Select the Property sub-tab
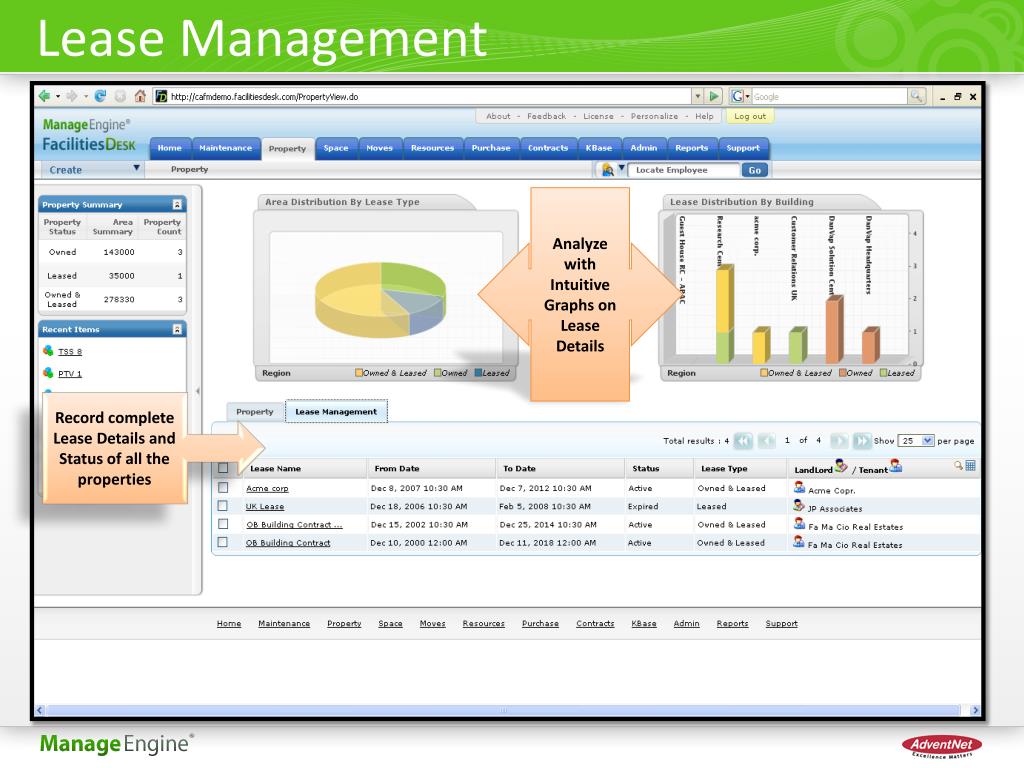This screenshot has width=1024, height=768. click(255, 411)
